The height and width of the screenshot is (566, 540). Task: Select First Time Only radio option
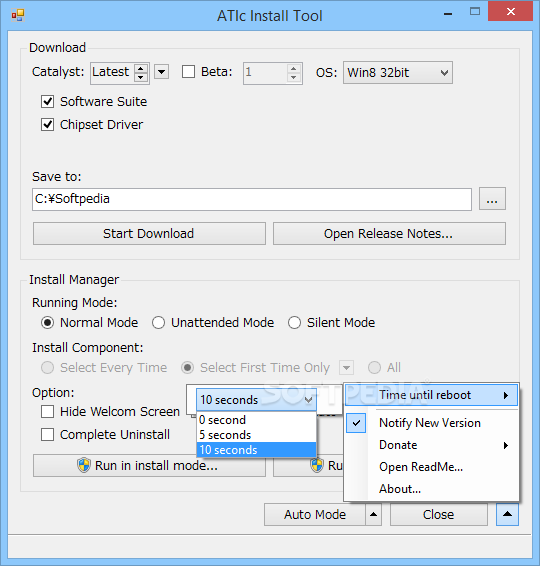point(187,368)
